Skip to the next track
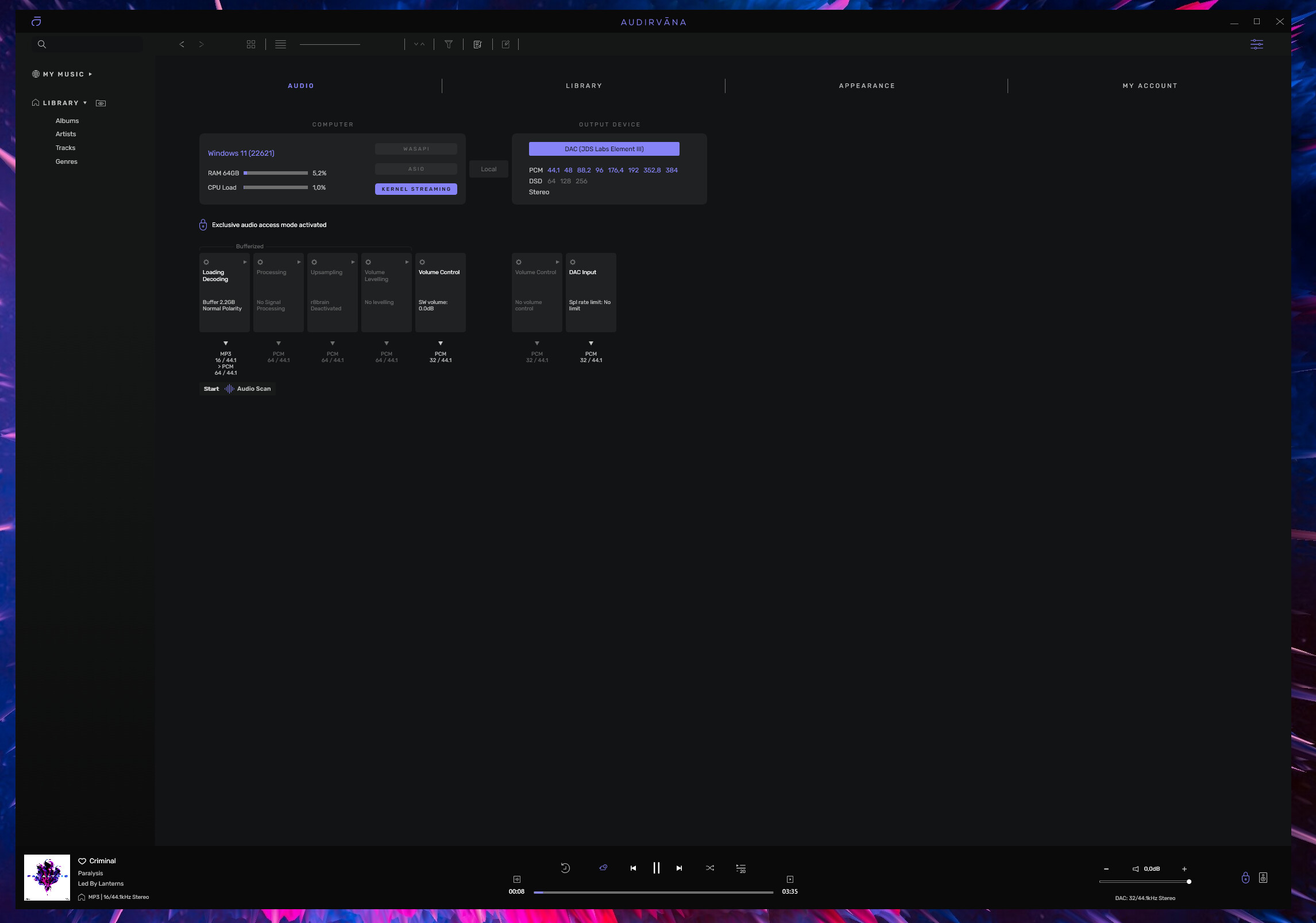The height and width of the screenshot is (923, 1316). click(679, 868)
